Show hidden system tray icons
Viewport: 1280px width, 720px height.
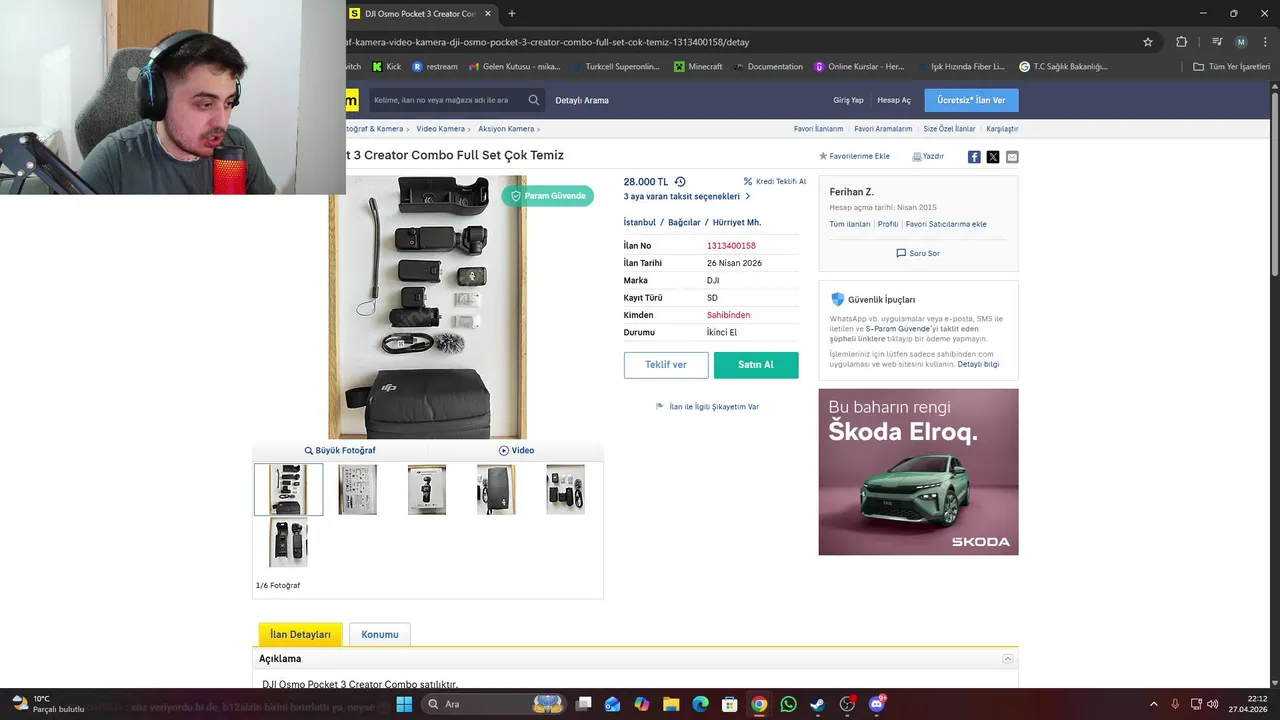[1153, 704]
